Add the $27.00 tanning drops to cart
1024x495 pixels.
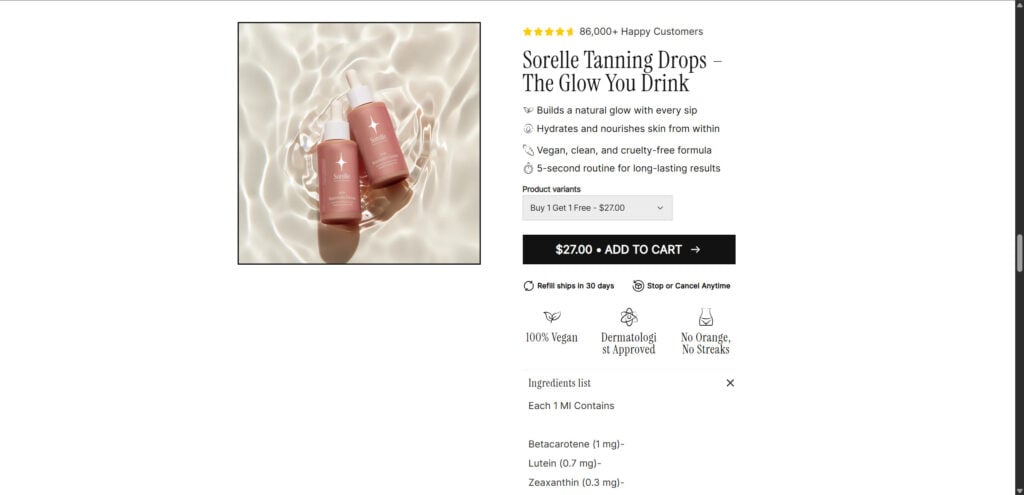[x=628, y=250]
